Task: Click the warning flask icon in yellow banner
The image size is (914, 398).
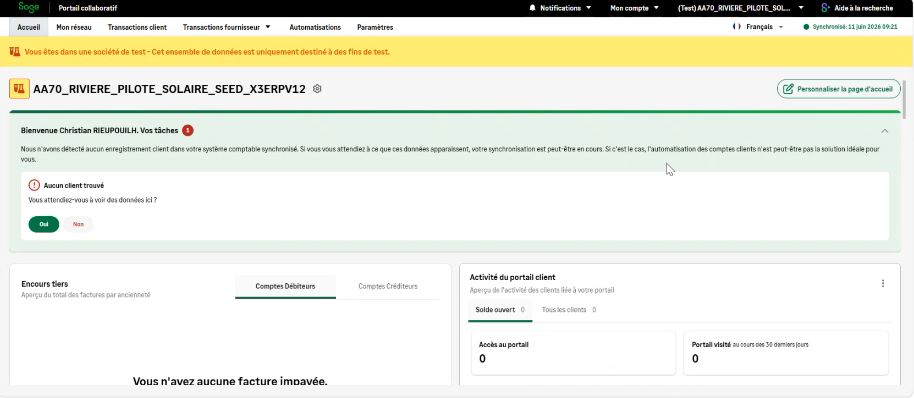Action: pos(15,52)
